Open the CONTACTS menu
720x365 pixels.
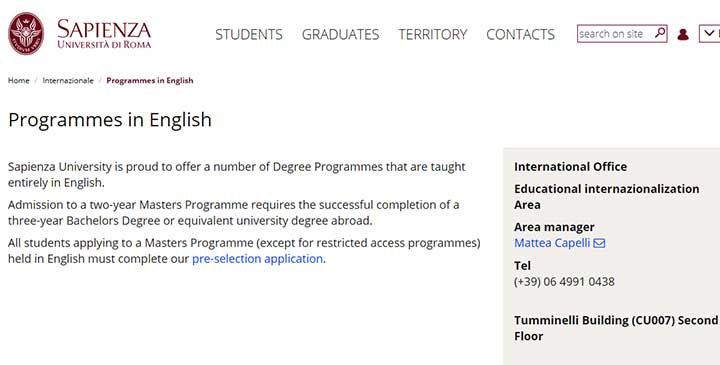[x=520, y=34]
